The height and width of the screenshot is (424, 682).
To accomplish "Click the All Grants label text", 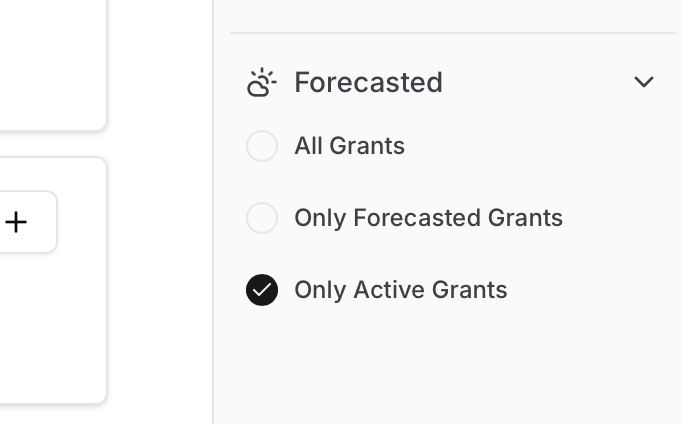I will (x=349, y=146).
